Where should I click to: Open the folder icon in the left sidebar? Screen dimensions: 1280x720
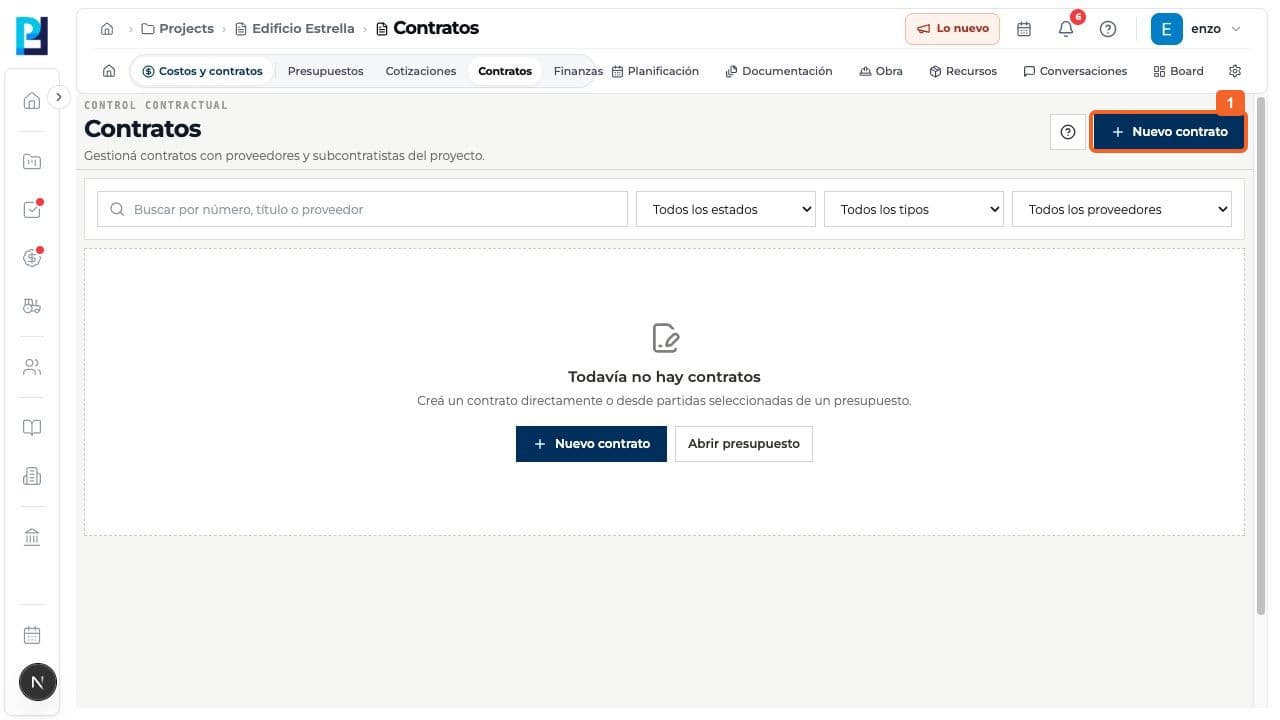tap(32, 161)
